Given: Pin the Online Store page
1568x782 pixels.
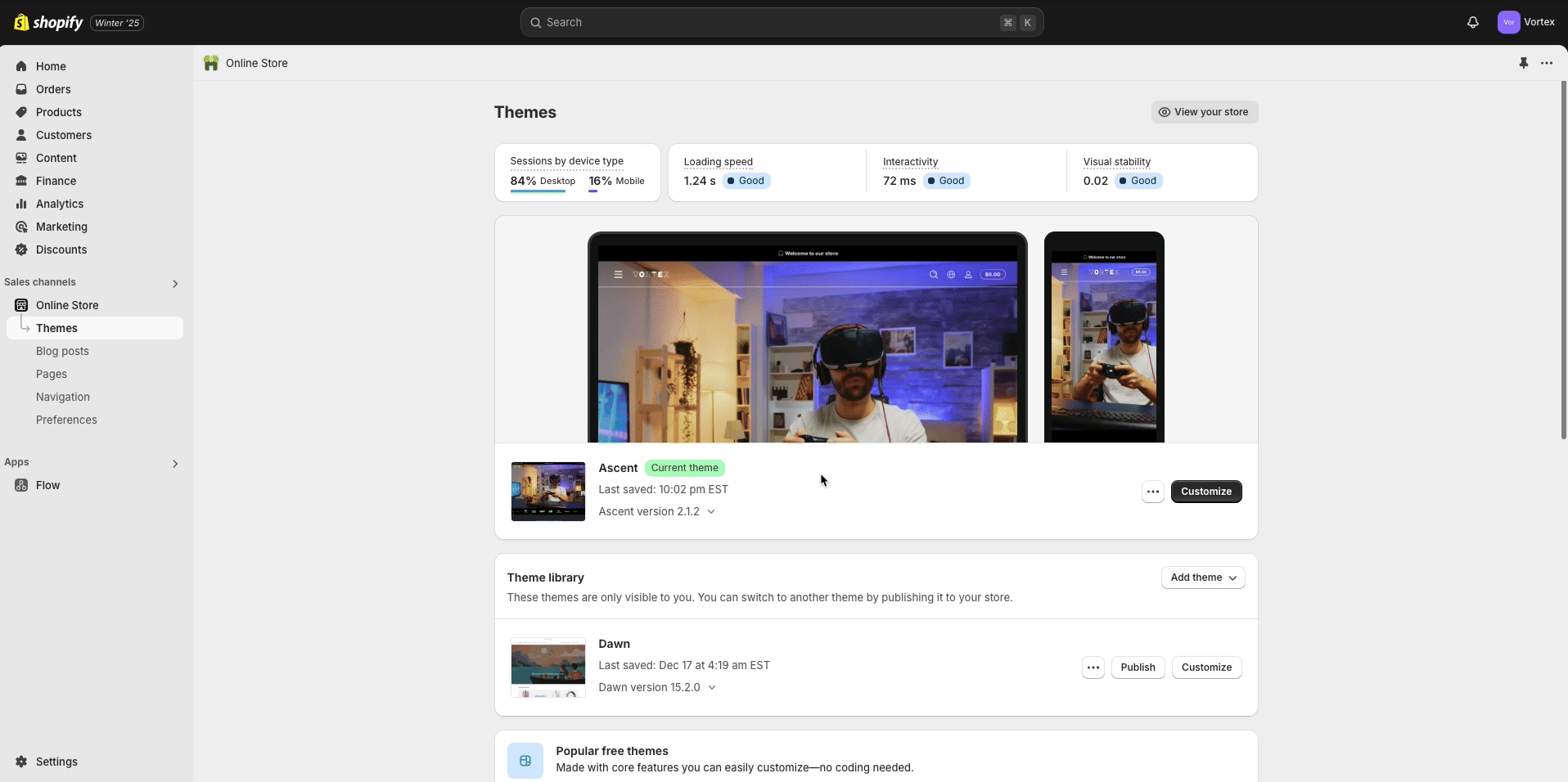Looking at the screenshot, I should point(1523,63).
